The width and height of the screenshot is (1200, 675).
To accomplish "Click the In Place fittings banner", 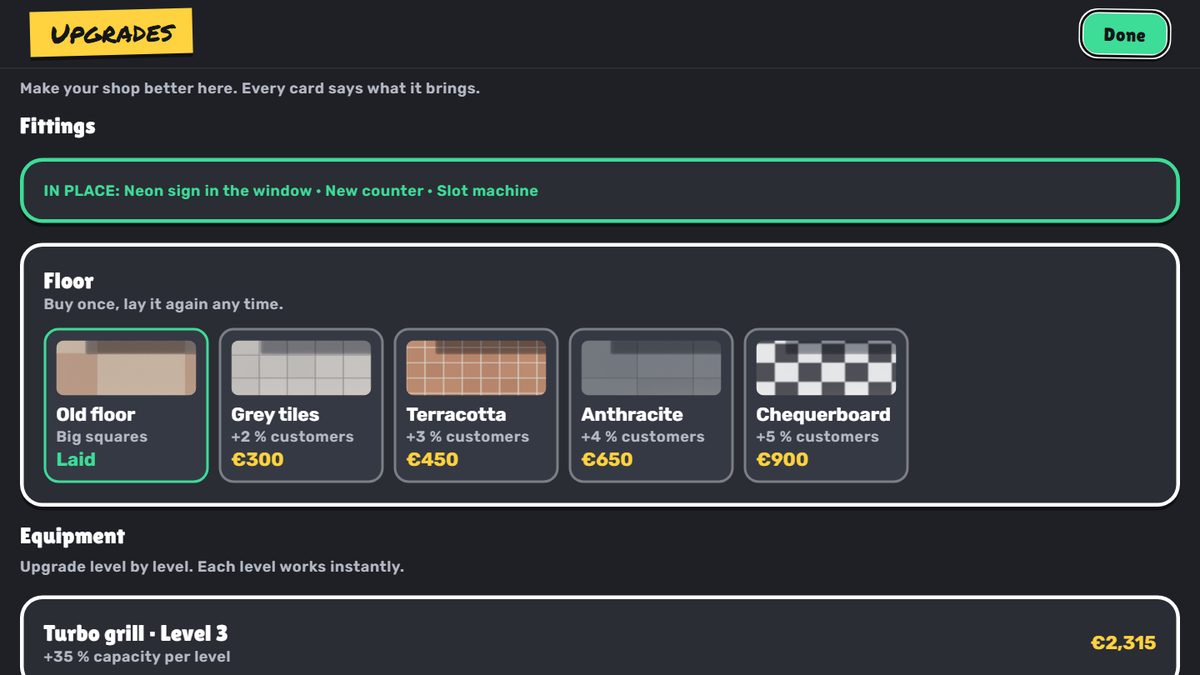I will [600, 190].
